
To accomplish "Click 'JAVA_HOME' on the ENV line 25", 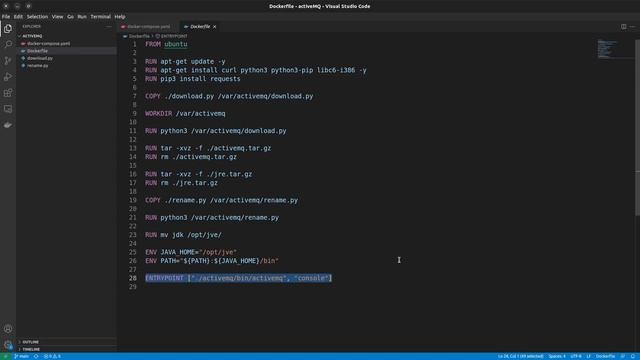I will [x=178, y=252].
